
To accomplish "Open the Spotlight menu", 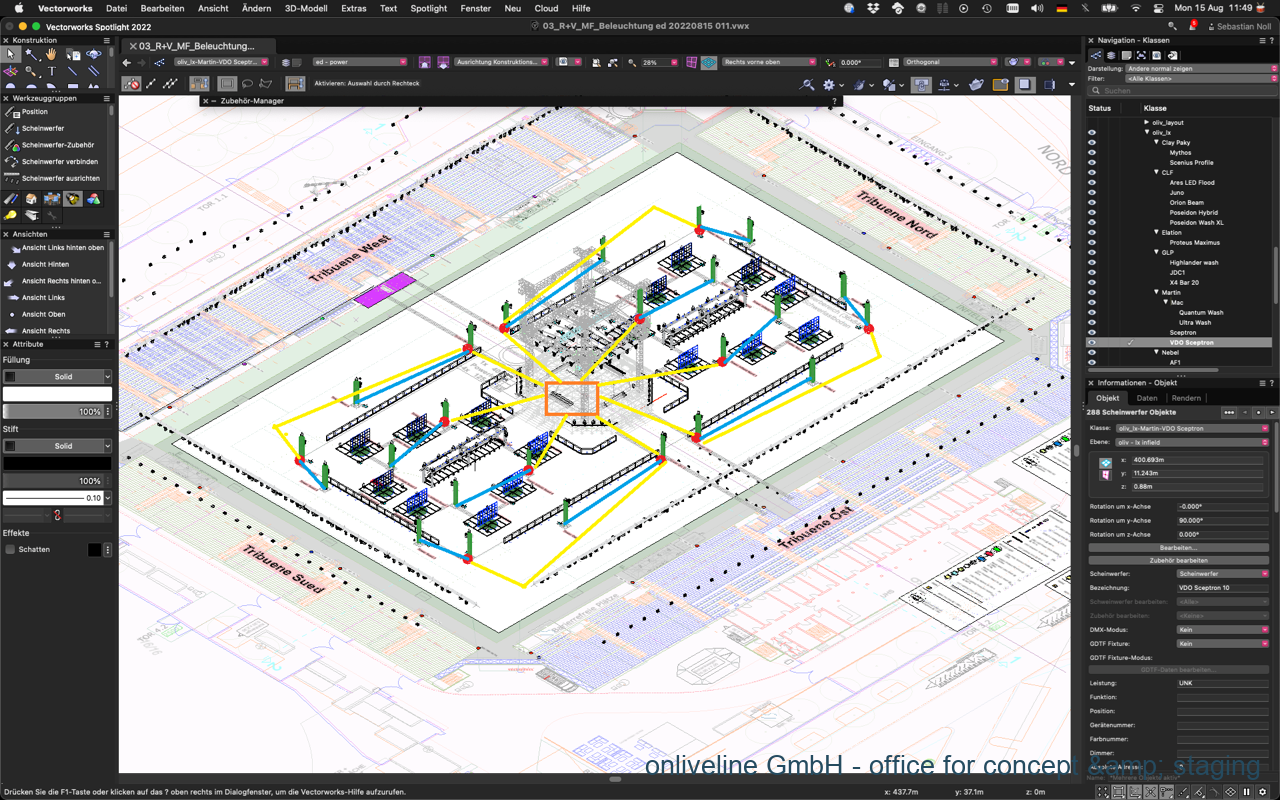I will pos(429,8).
